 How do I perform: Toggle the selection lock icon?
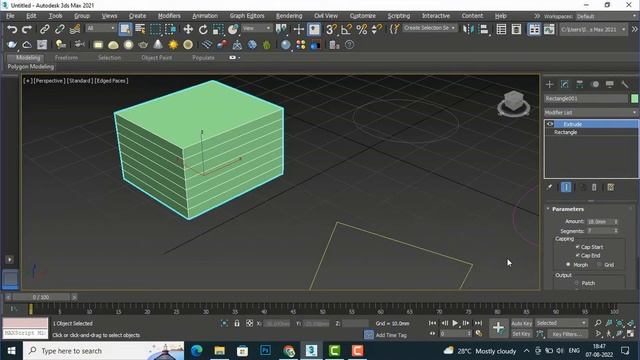pos(237,323)
